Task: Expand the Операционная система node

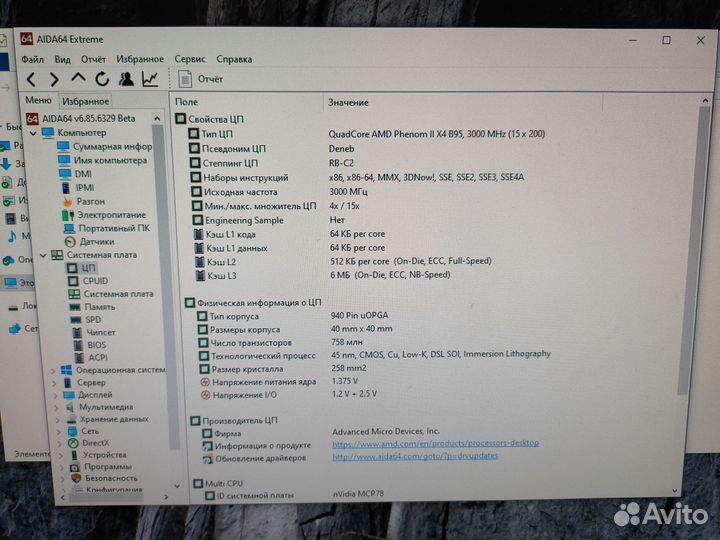Action: pyautogui.click(x=53, y=371)
